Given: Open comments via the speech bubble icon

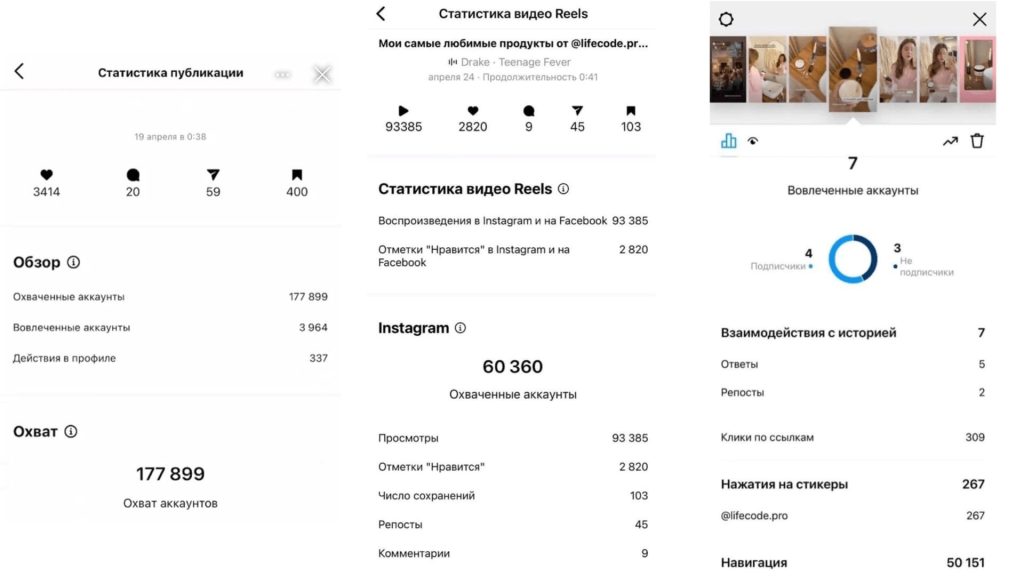Looking at the screenshot, I should [529, 111].
